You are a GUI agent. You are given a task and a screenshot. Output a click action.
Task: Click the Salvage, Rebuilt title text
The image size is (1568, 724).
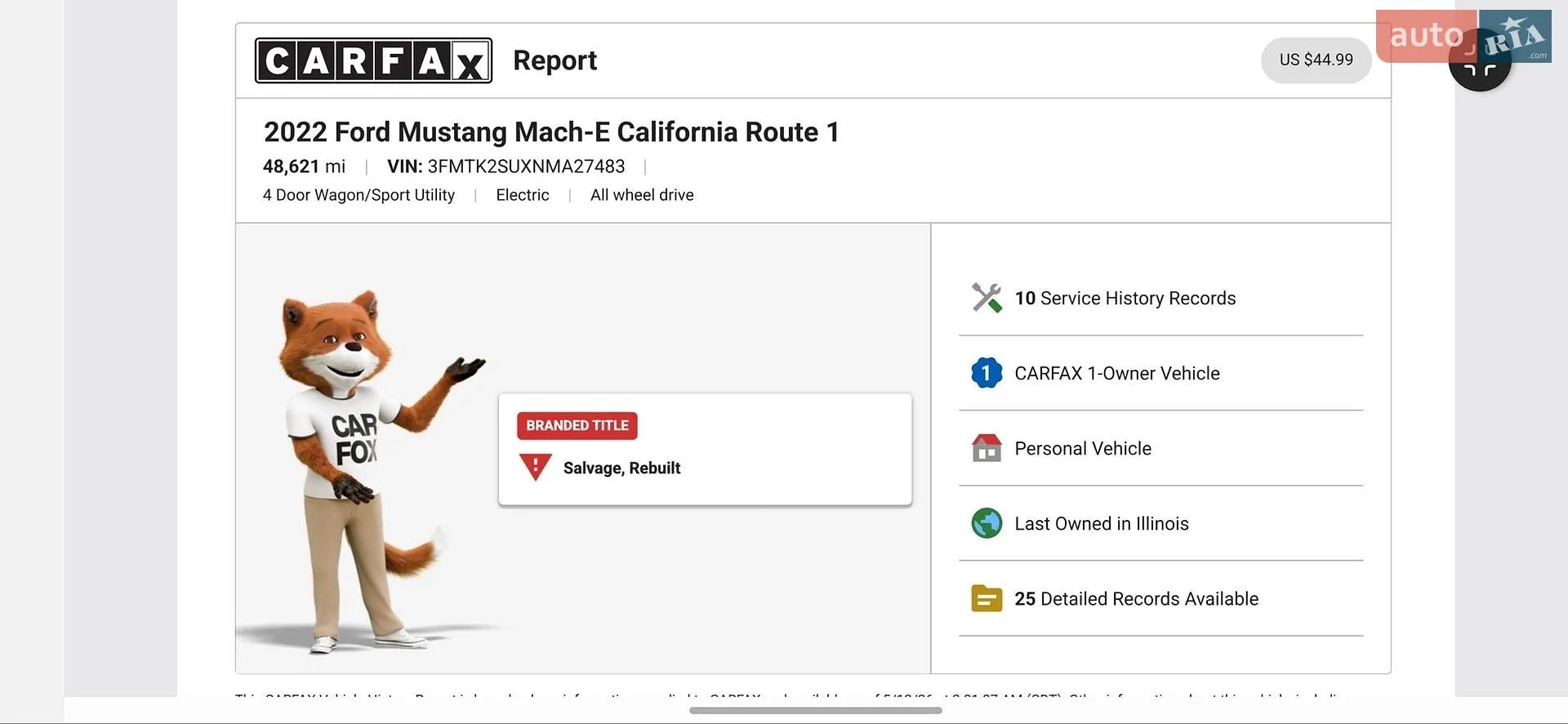point(621,468)
